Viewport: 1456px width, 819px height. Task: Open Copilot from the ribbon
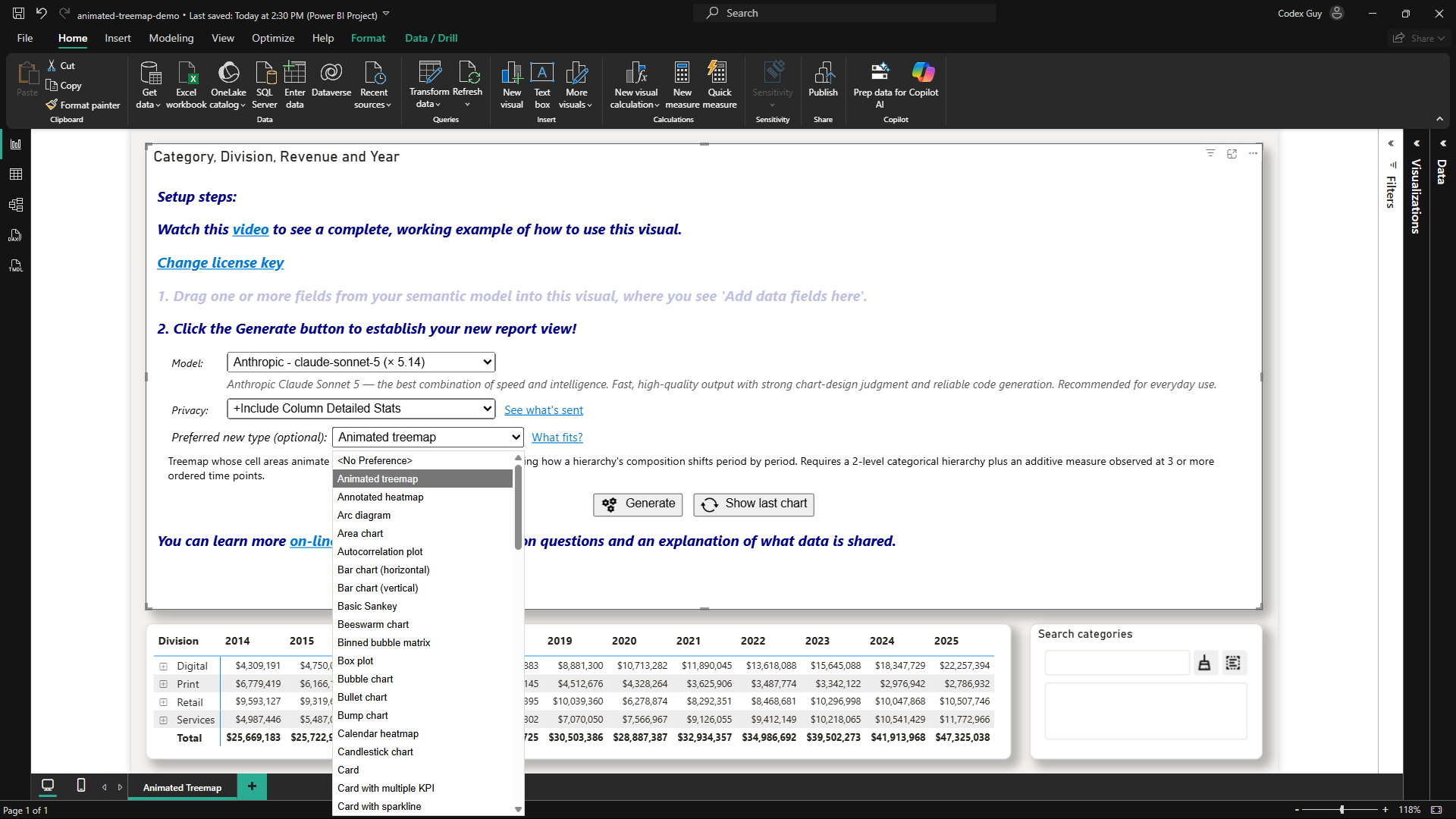click(x=923, y=80)
